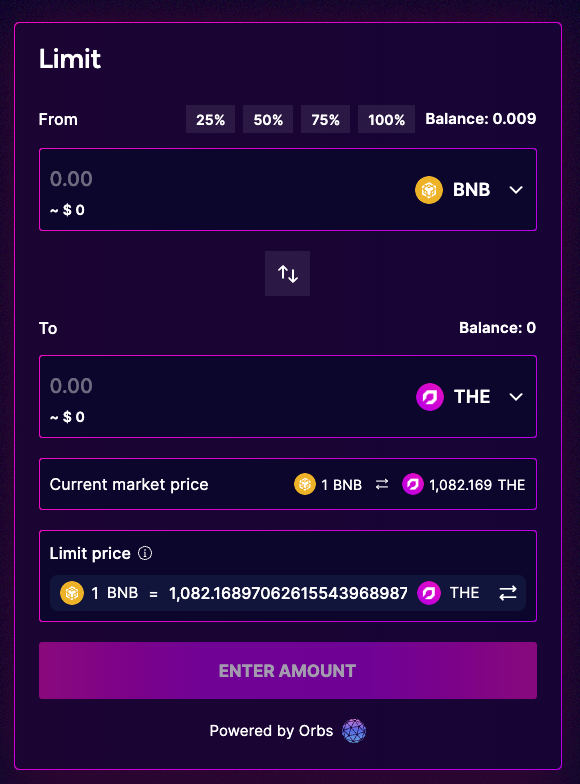
Task: Choose the 75% balance preset
Action: pos(326,119)
